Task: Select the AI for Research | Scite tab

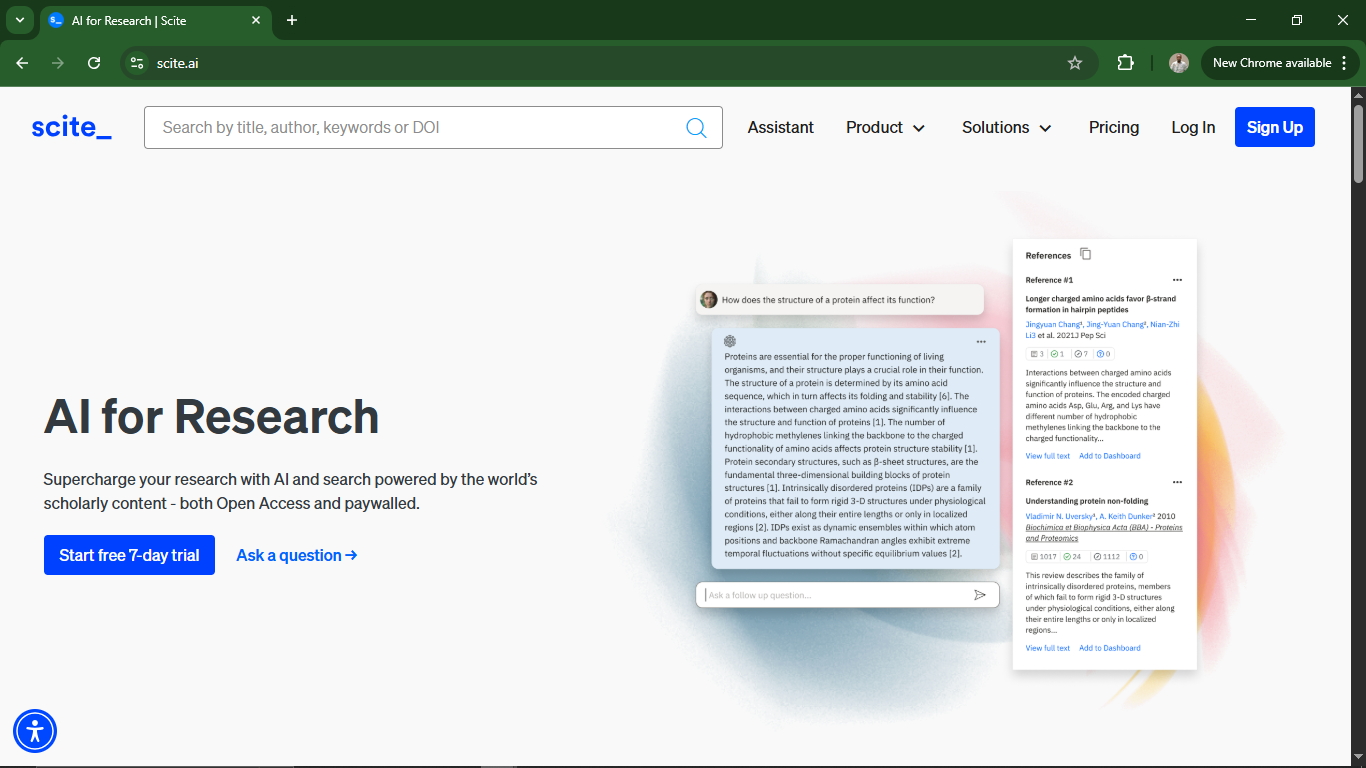Action: (155, 20)
